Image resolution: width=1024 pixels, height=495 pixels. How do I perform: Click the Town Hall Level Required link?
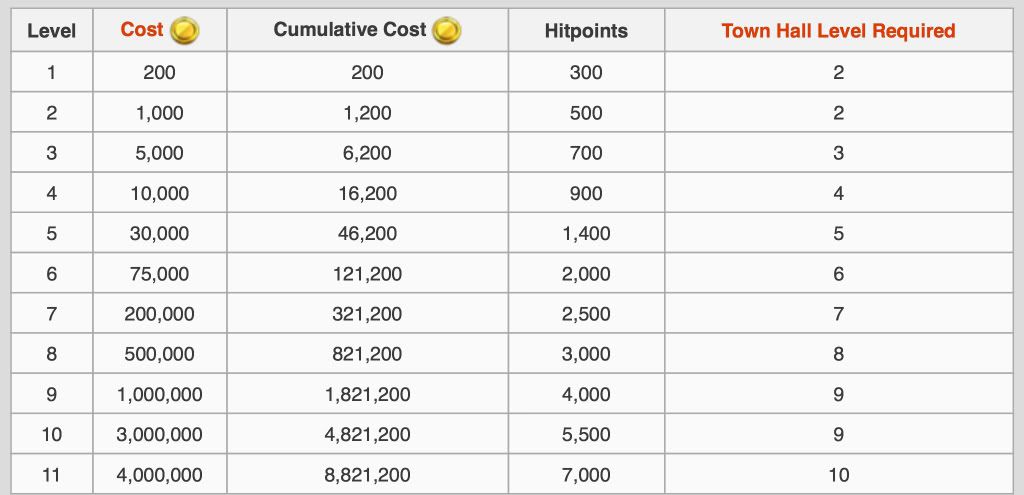838,31
